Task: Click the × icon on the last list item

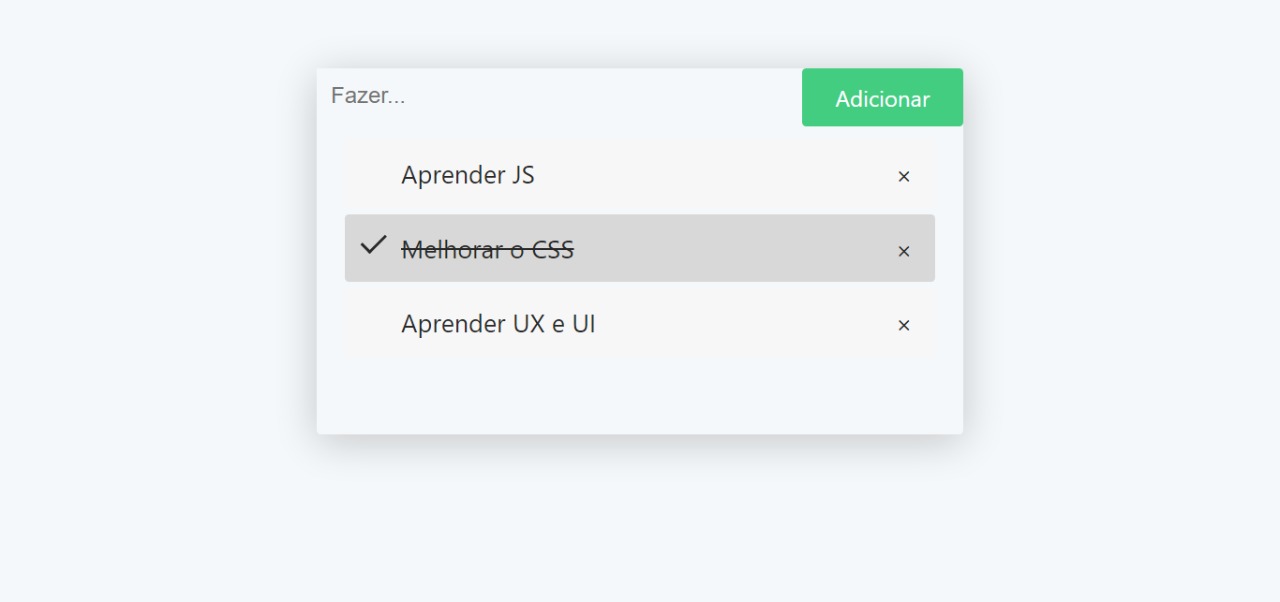Action: pyautogui.click(x=904, y=326)
